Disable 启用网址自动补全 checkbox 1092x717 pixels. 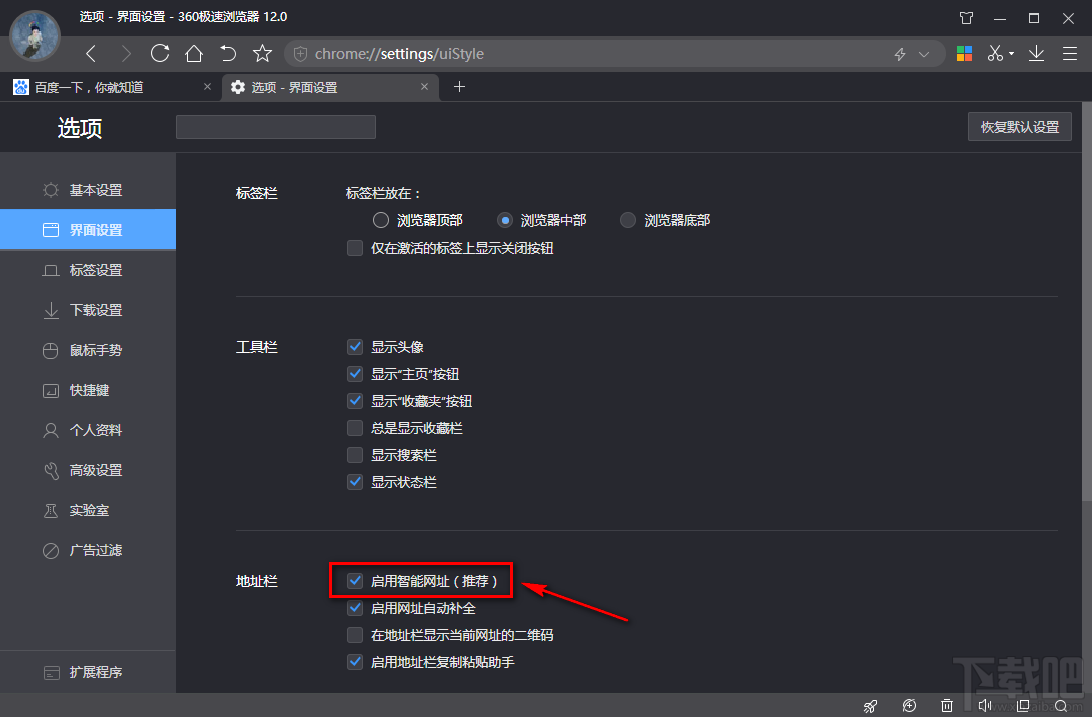[355, 608]
